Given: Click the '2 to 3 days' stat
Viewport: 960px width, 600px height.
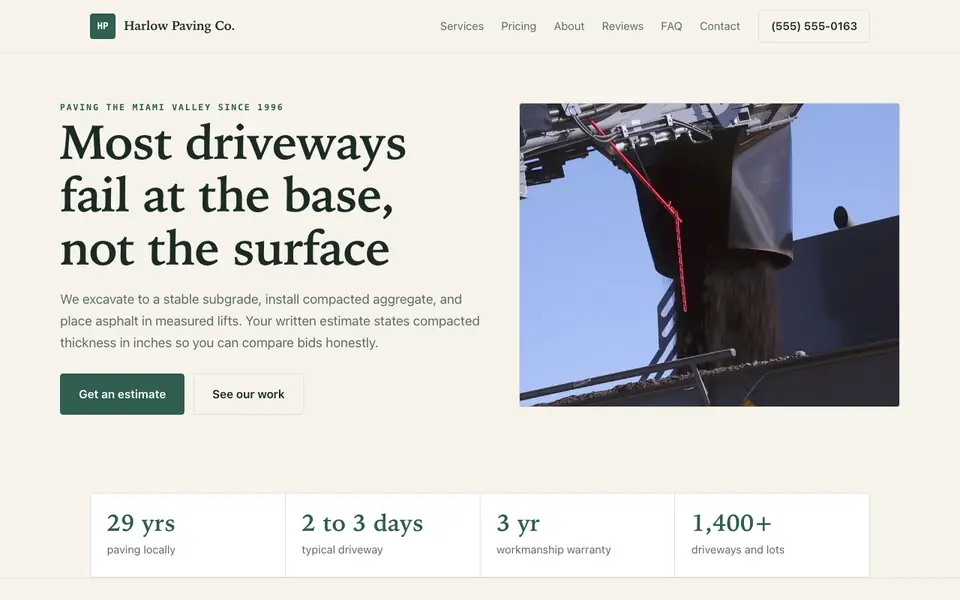Looking at the screenshot, I should pyautogui.click(x=362, y=523).
